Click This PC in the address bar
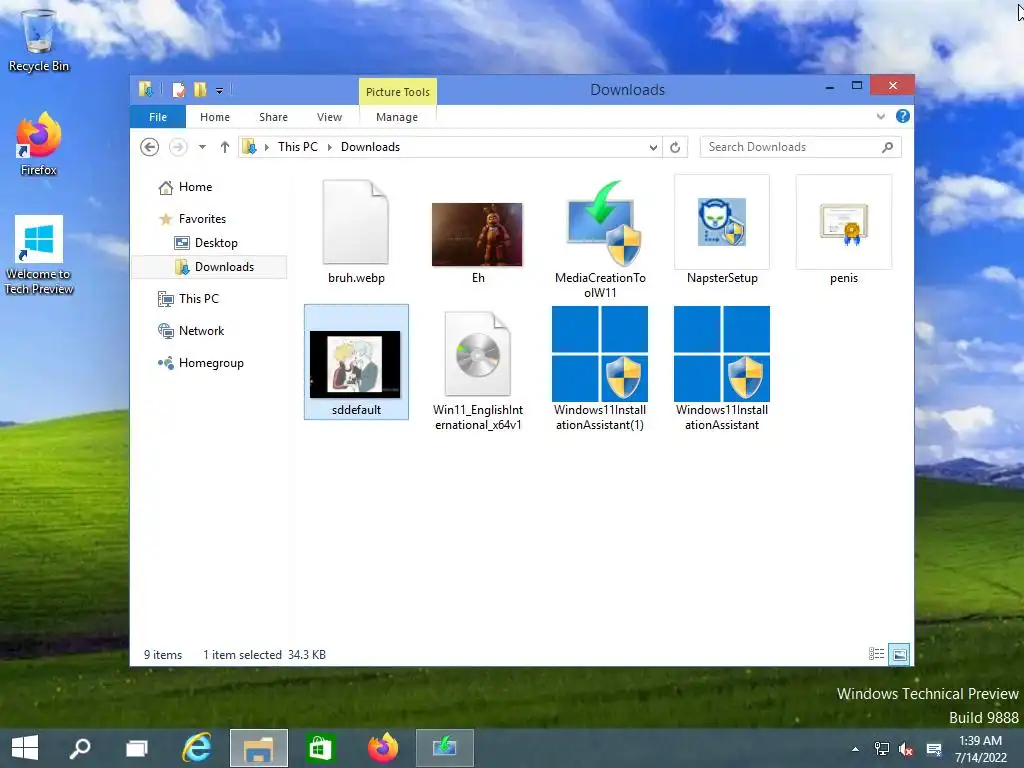This screenshot has height=768, width=1024. pos(298,147)
